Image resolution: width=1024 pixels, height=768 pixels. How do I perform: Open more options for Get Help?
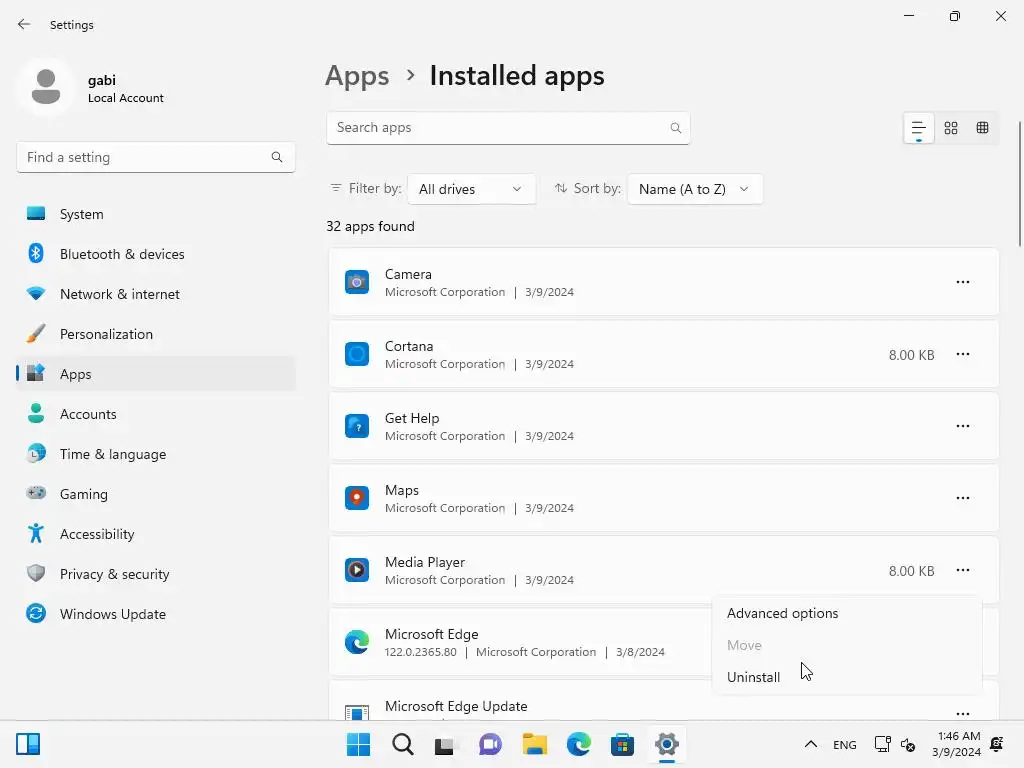pyautogui.click(x=963, y=426)
